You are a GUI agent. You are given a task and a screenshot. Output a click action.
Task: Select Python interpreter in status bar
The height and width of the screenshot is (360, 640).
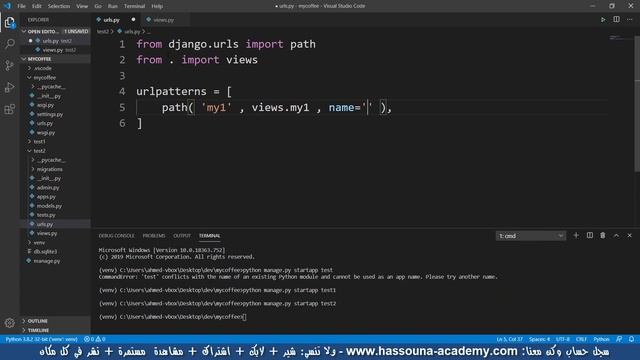click(41, 339)
